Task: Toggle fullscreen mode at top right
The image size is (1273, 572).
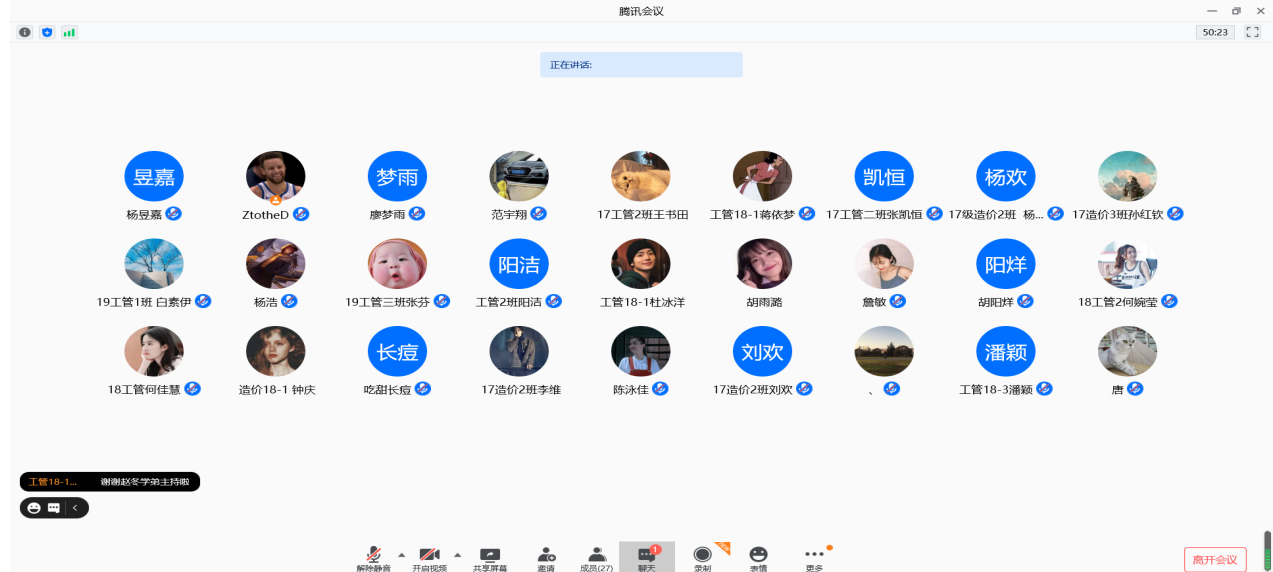Action: (x=1252, y=32)
